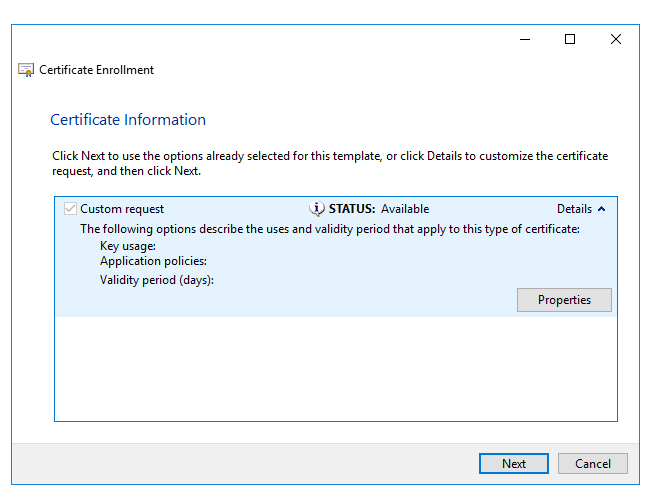Collapse the Details section chevron
The image size is (652, 494).
(601, 209)
